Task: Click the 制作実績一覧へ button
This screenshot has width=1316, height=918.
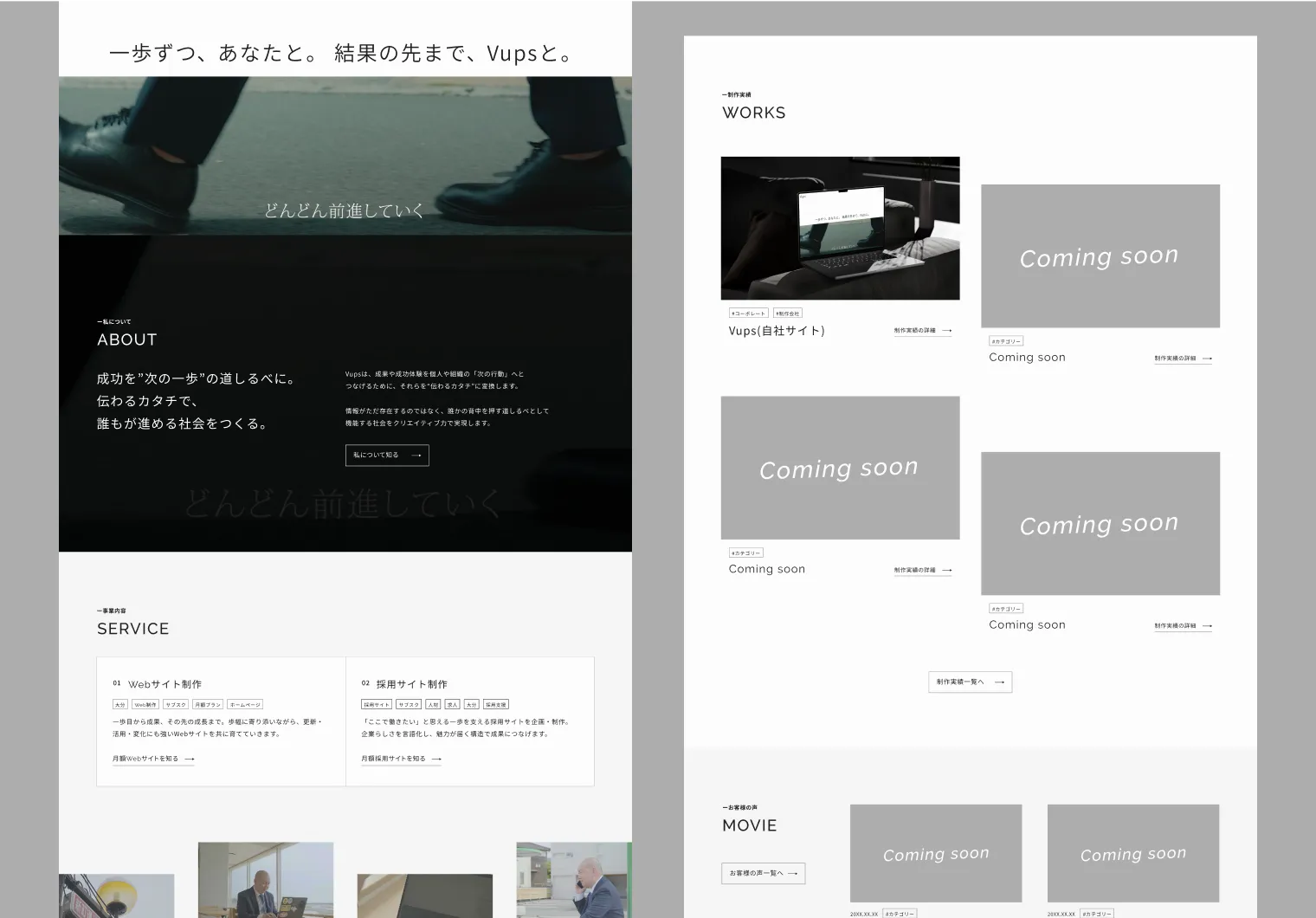Action: [x=960, y=682]
